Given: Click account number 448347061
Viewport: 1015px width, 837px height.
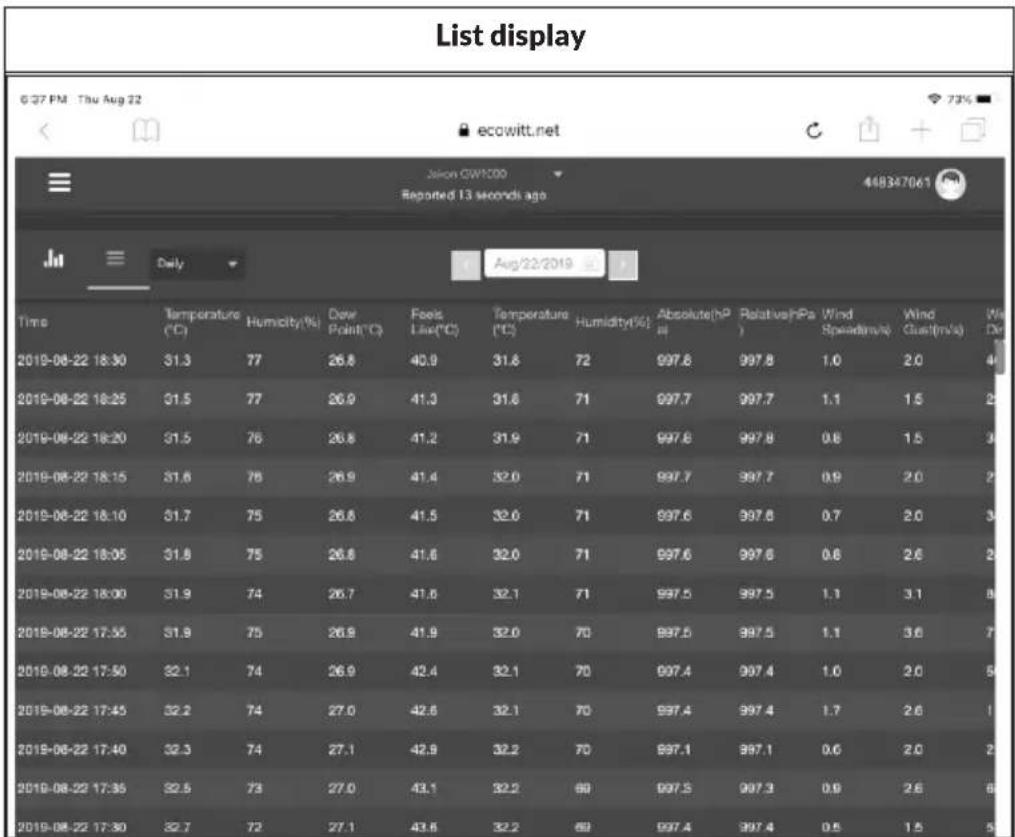Looking at the screenshot, I should coord(897,183).
